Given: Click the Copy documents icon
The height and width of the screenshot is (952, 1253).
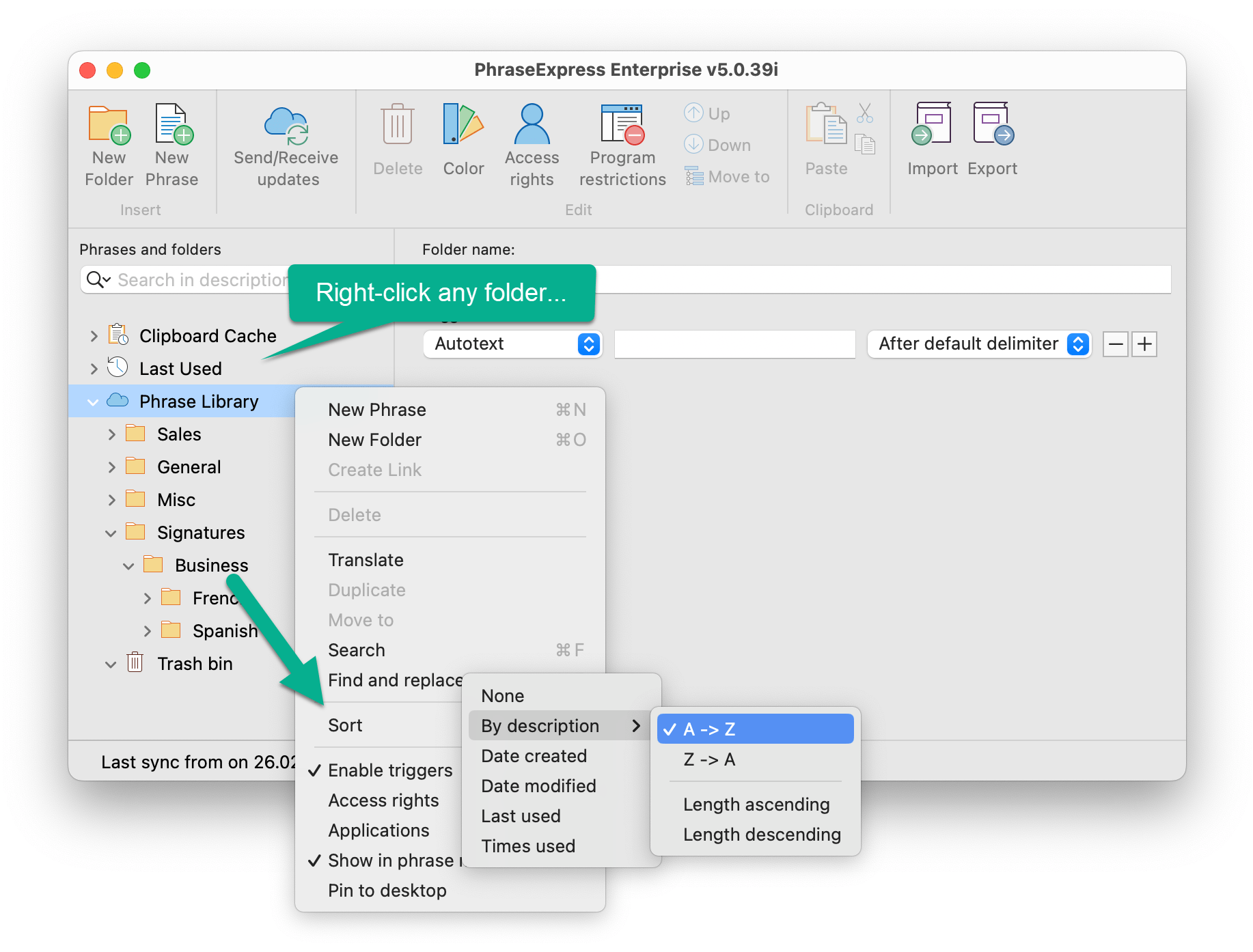Looking at the screenshot, I should pyautogui.click(x=865, y=144).
